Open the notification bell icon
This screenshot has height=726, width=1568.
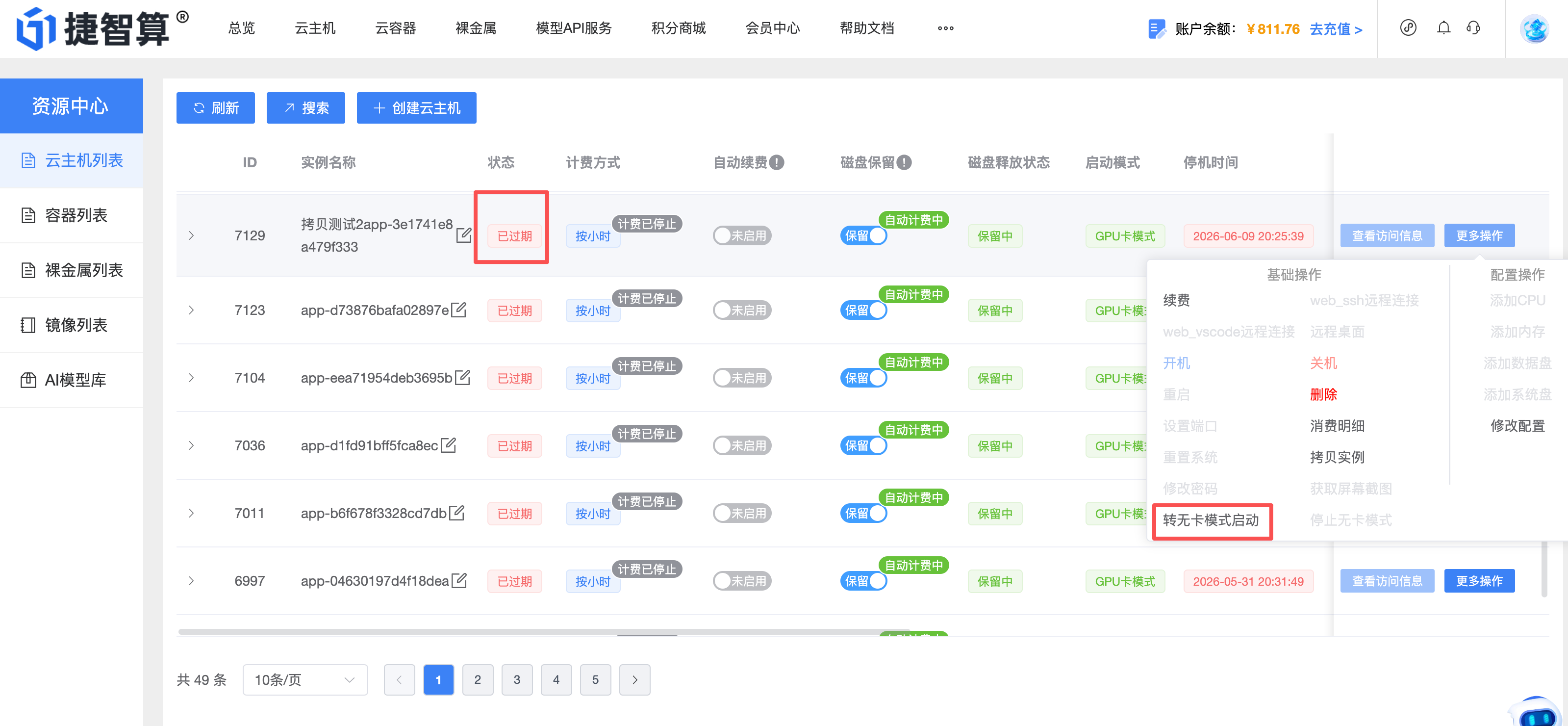(1443, 28)
